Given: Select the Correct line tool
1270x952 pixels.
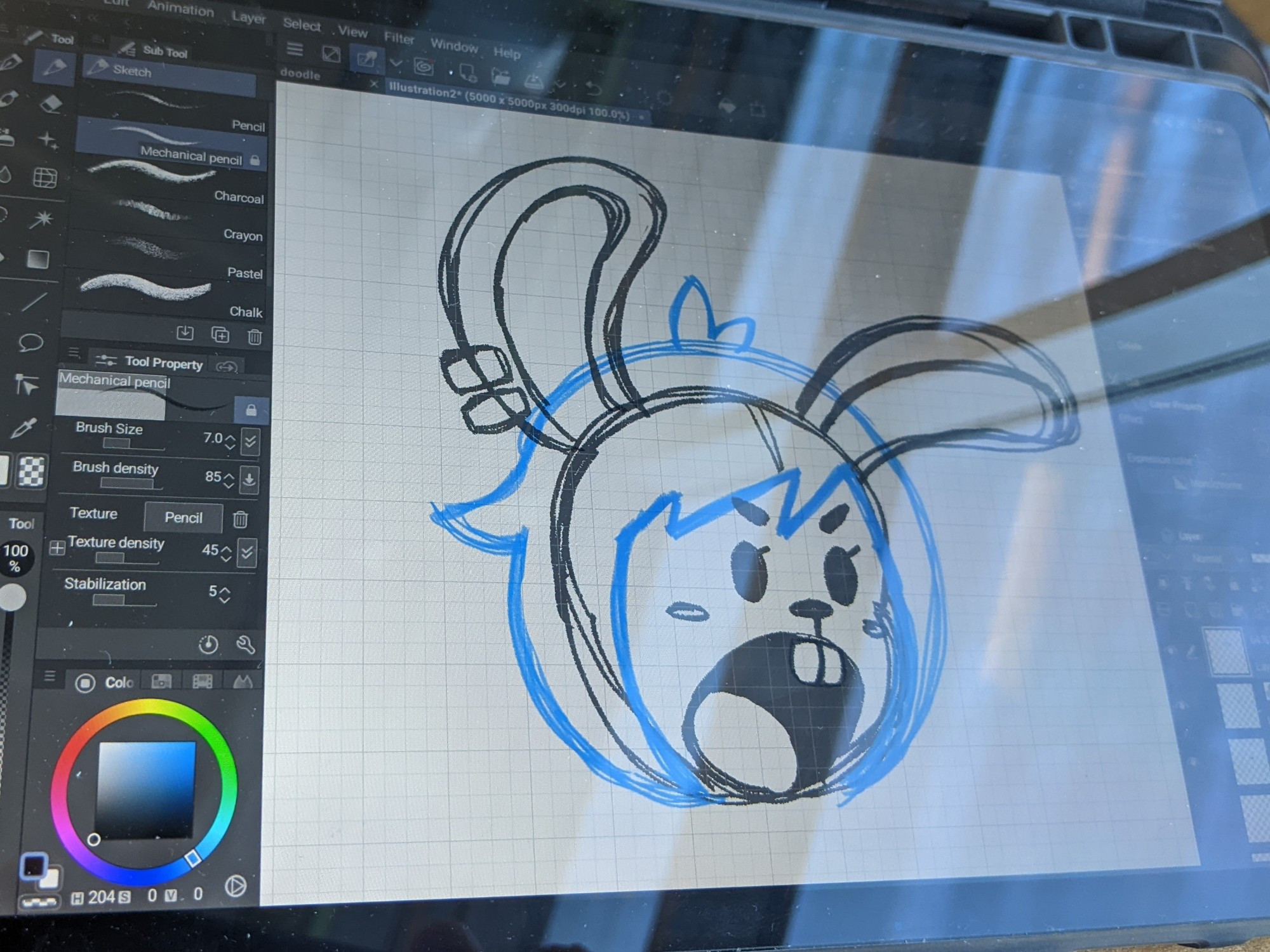Looking at the screenshot, I should pos(27,385).
